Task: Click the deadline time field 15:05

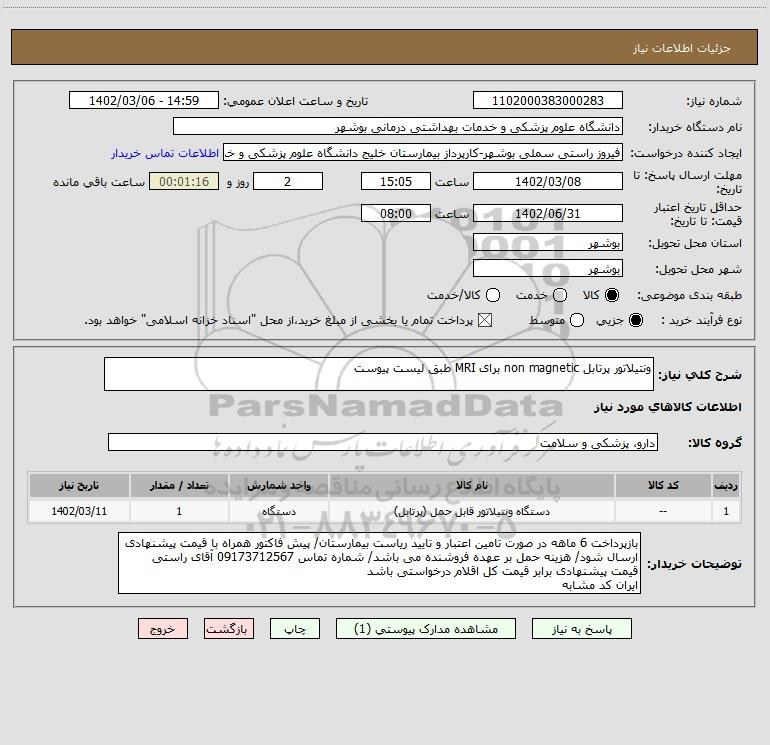Action: (396, 181)
